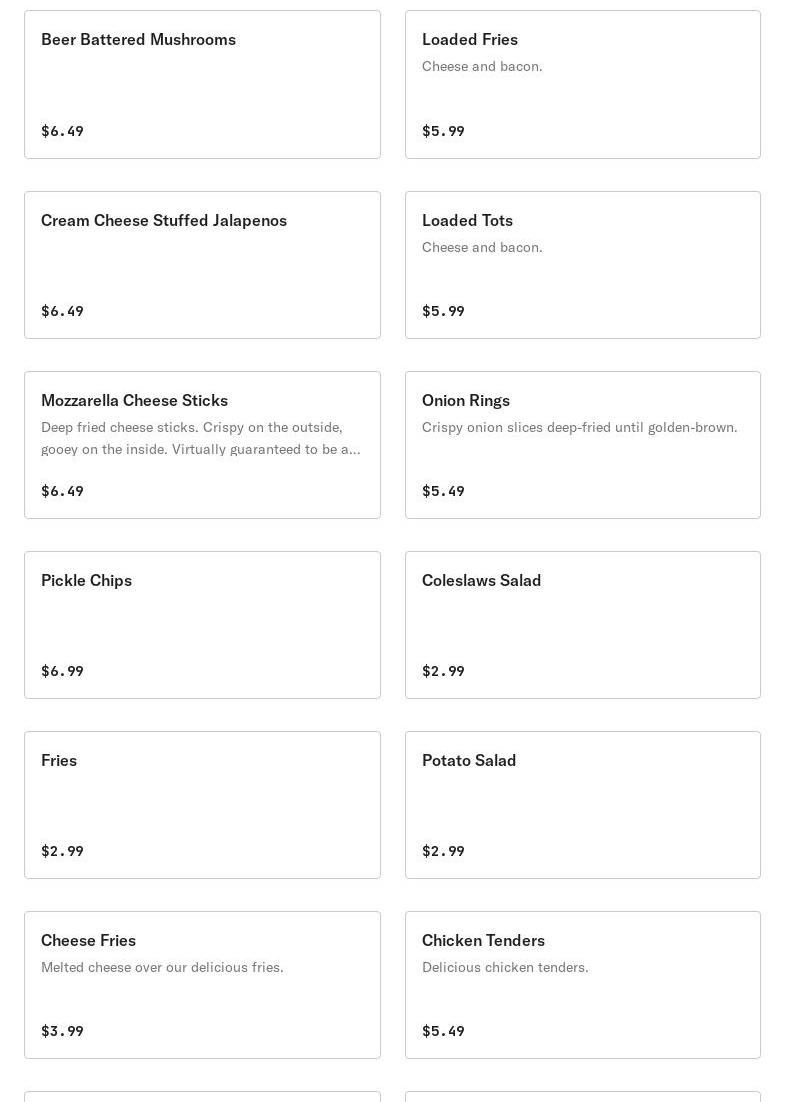The width and height of the screenshot is (785, 1102).
Task: Click "Cheese and bacon." under Loaded Tots
Action: pos(482,247)
